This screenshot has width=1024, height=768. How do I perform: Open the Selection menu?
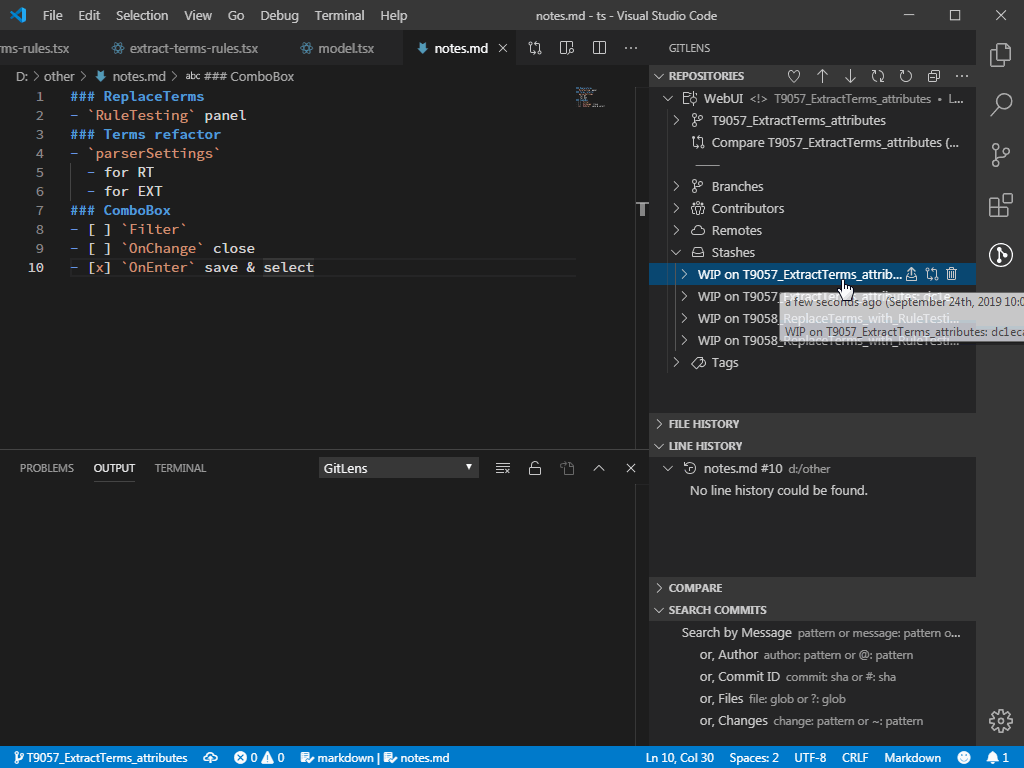pyautogui.click(x=142, y=16)
